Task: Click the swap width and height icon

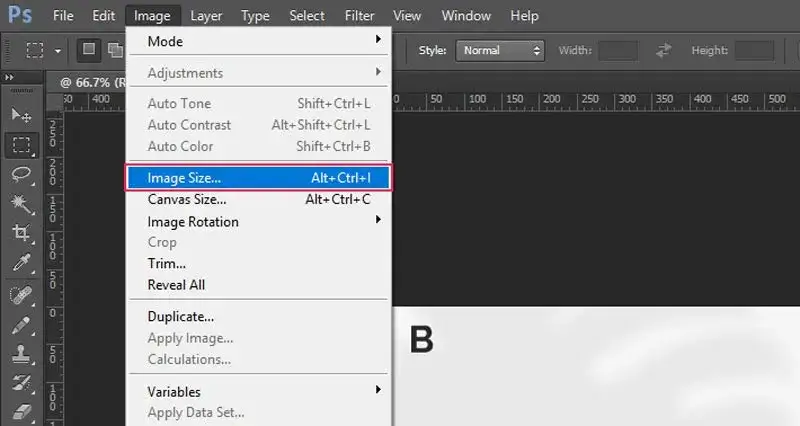Action: click(x=662, y=50)
